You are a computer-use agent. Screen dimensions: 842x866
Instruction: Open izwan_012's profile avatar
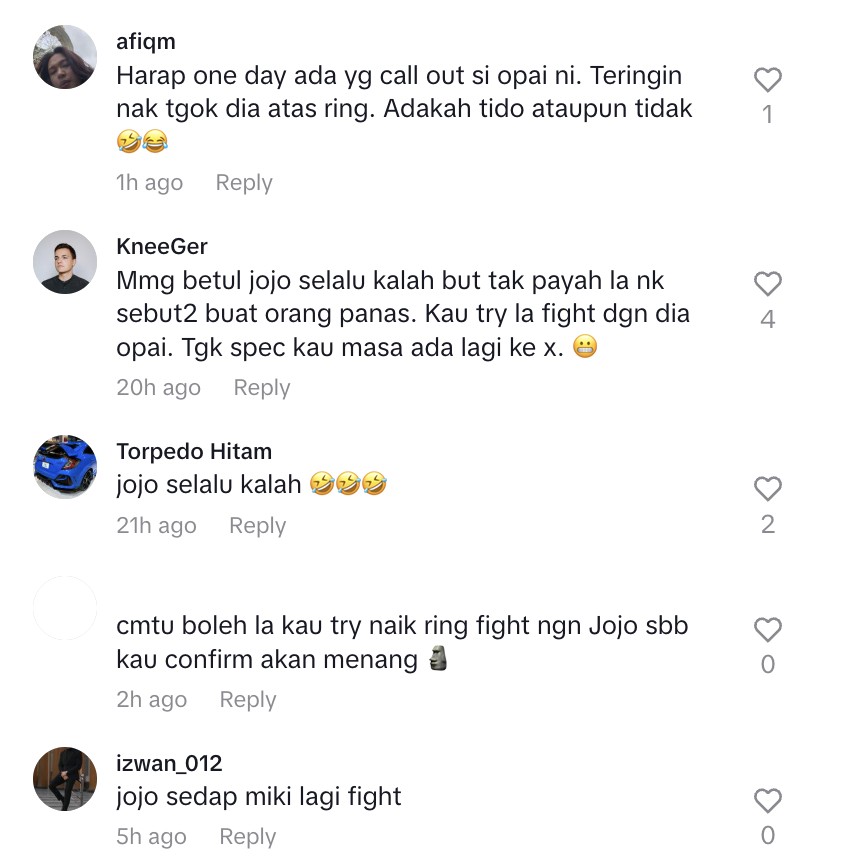(65, 779)
